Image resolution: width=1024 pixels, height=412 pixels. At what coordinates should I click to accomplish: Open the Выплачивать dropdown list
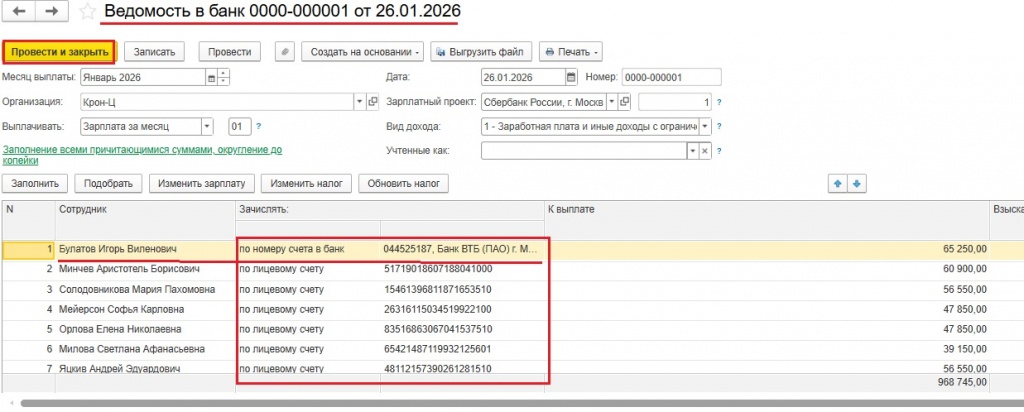tap(207, 126)
